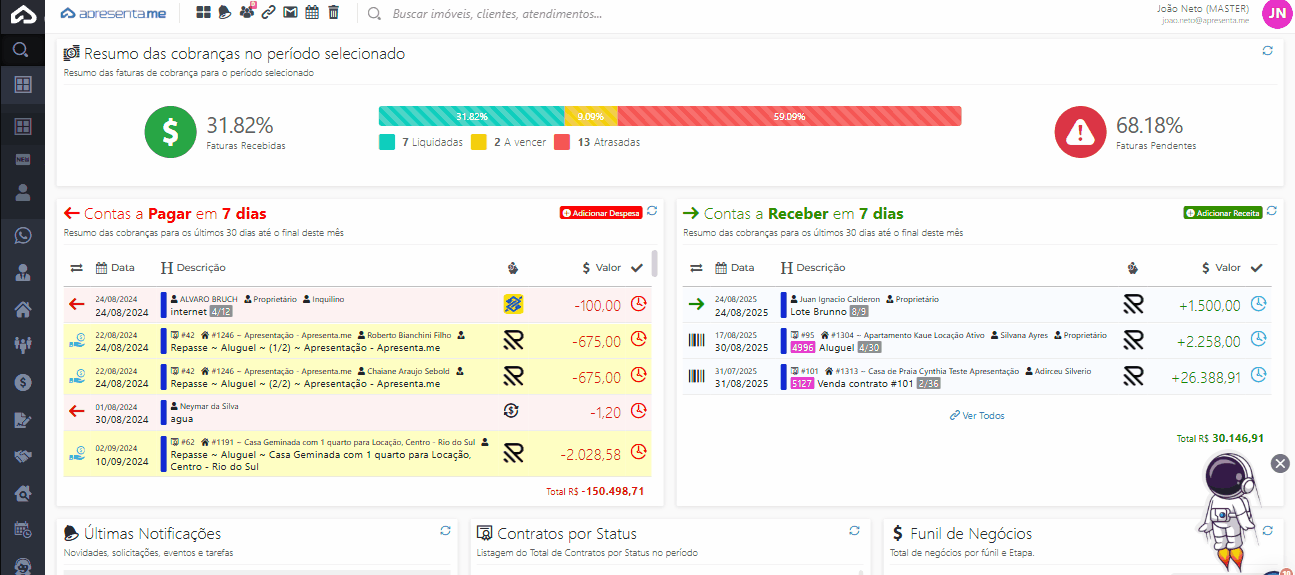Image resolution: width=1295 pixels, height=575 pixels.
Task: Click the dollar coin icon in left sidebar
Action: click(x=22, y=382)
